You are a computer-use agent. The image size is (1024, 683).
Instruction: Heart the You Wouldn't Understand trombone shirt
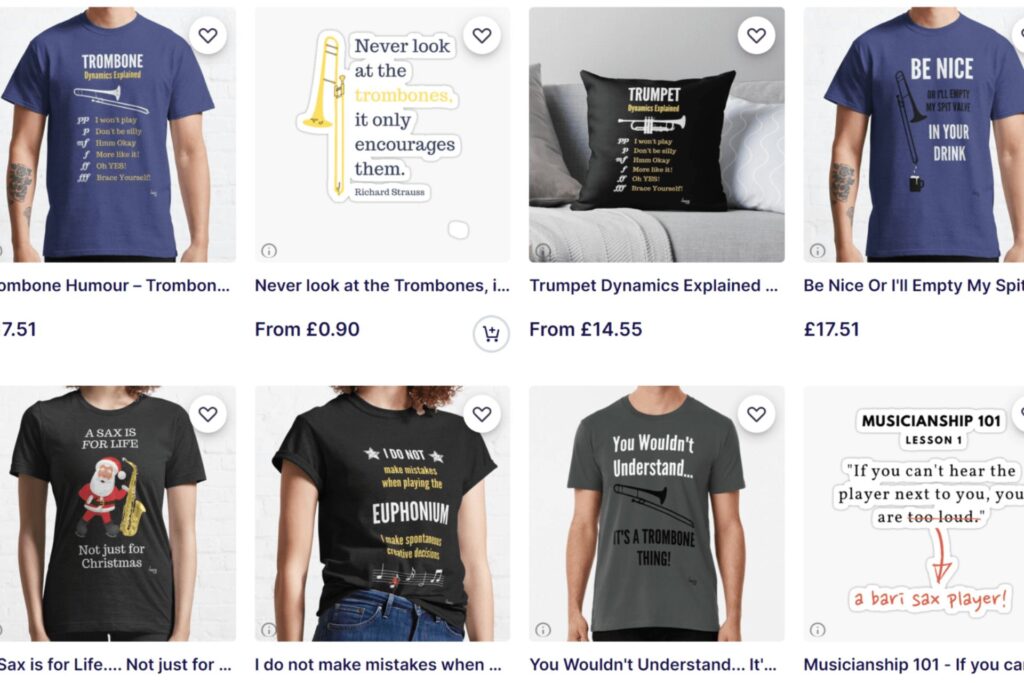[x=756, y=414]
